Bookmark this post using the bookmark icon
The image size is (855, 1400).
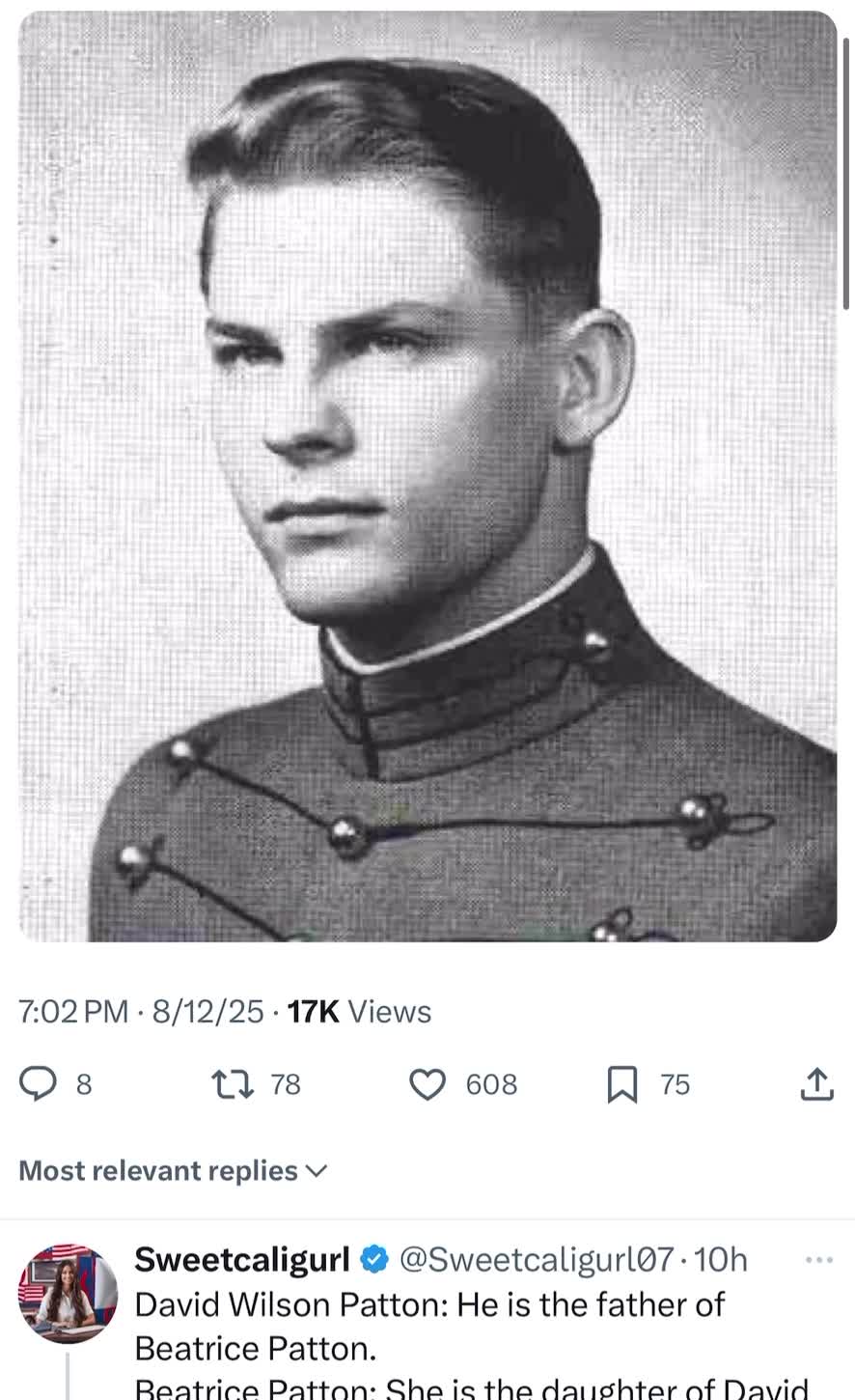point(622,1084)
